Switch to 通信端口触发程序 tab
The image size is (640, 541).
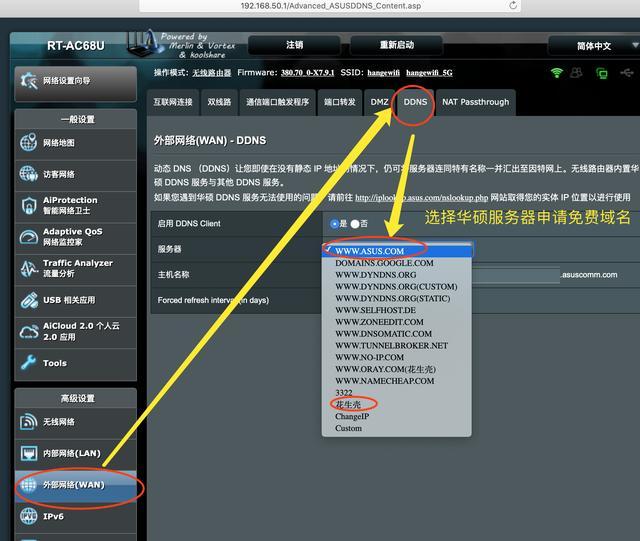(278, 102)
